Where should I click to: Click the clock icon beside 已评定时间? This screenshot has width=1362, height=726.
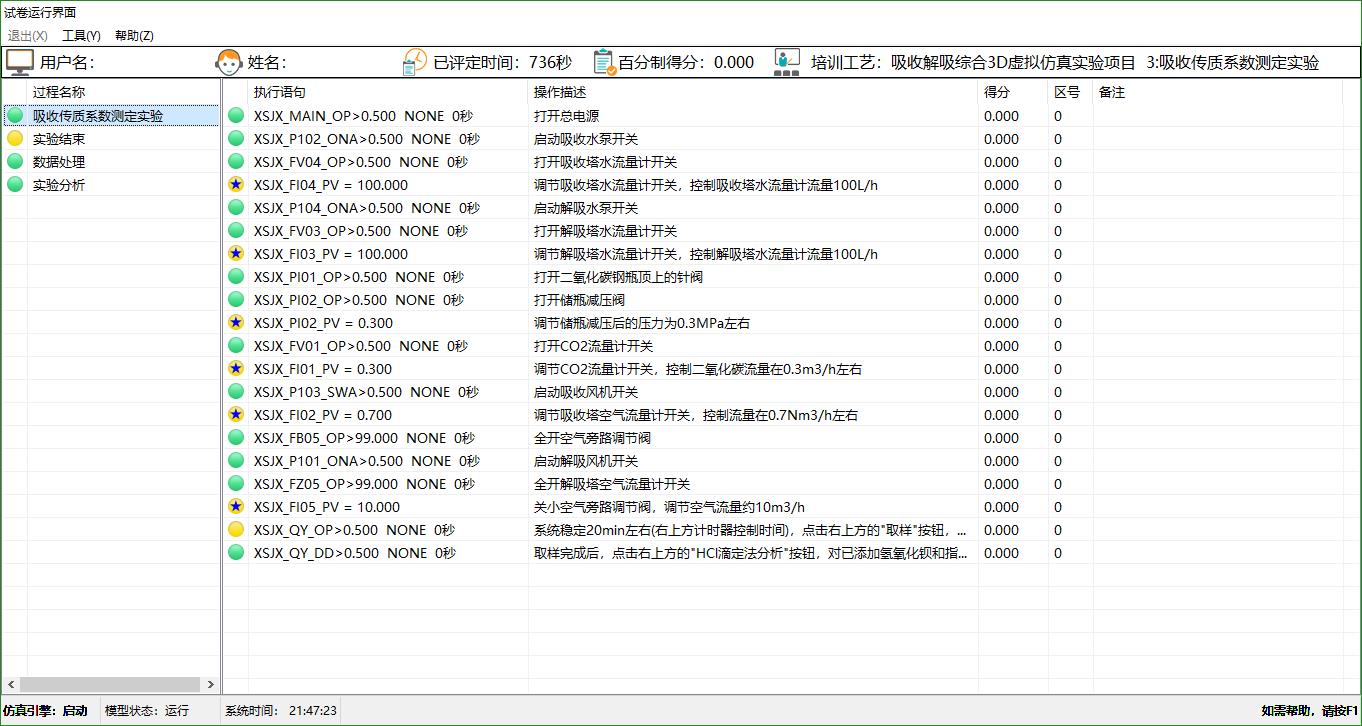(x=414, y=61)
